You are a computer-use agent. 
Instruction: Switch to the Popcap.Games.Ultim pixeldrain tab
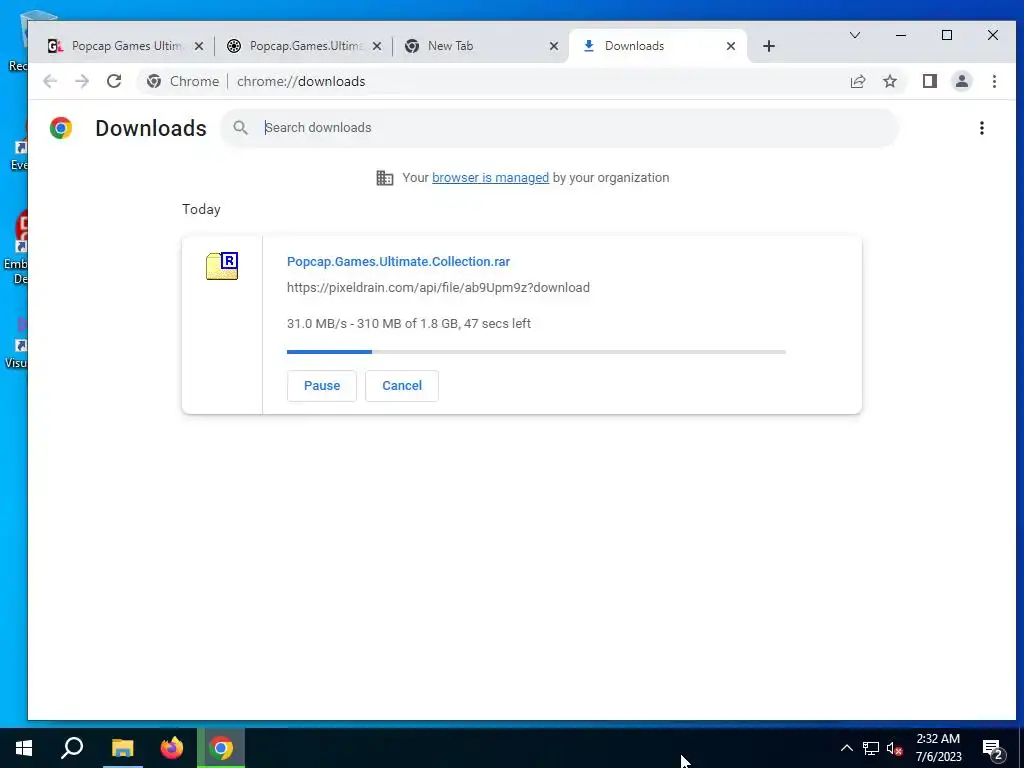pos(304,46)
